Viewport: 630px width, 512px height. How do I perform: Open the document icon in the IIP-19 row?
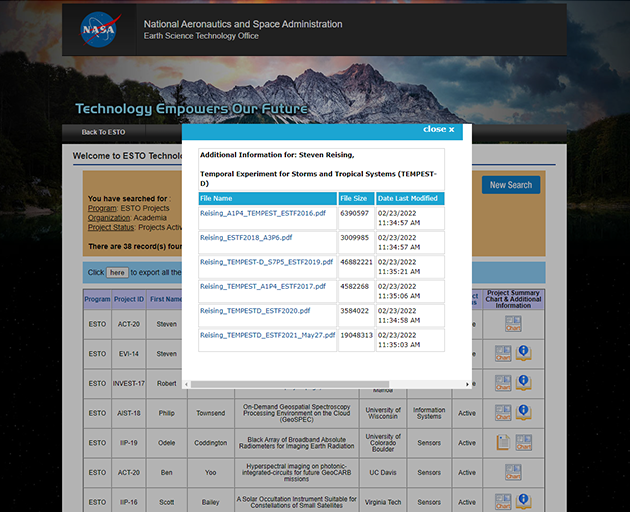click(503, 442)
